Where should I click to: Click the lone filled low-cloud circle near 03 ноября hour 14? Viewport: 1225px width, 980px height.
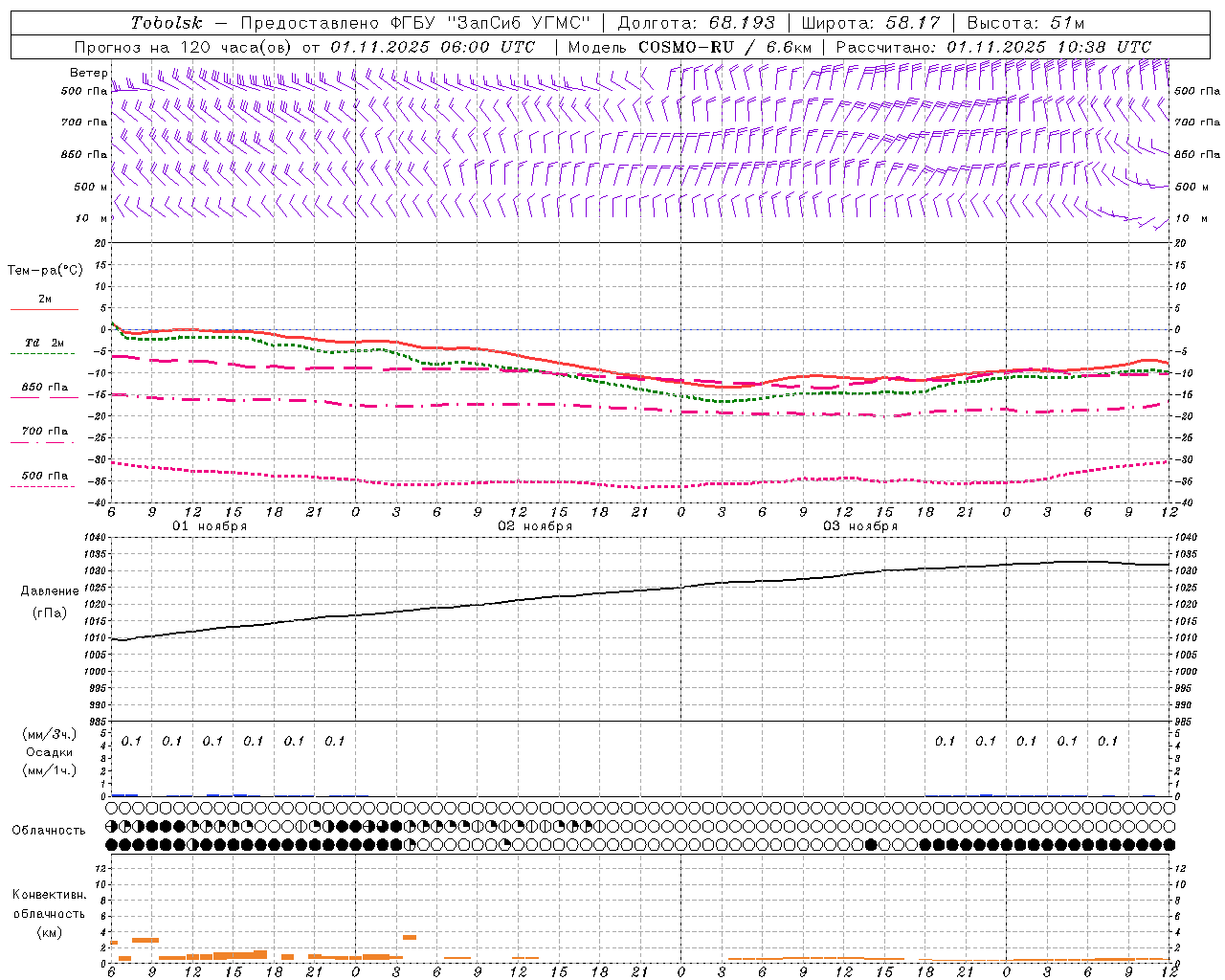[871, 844]
